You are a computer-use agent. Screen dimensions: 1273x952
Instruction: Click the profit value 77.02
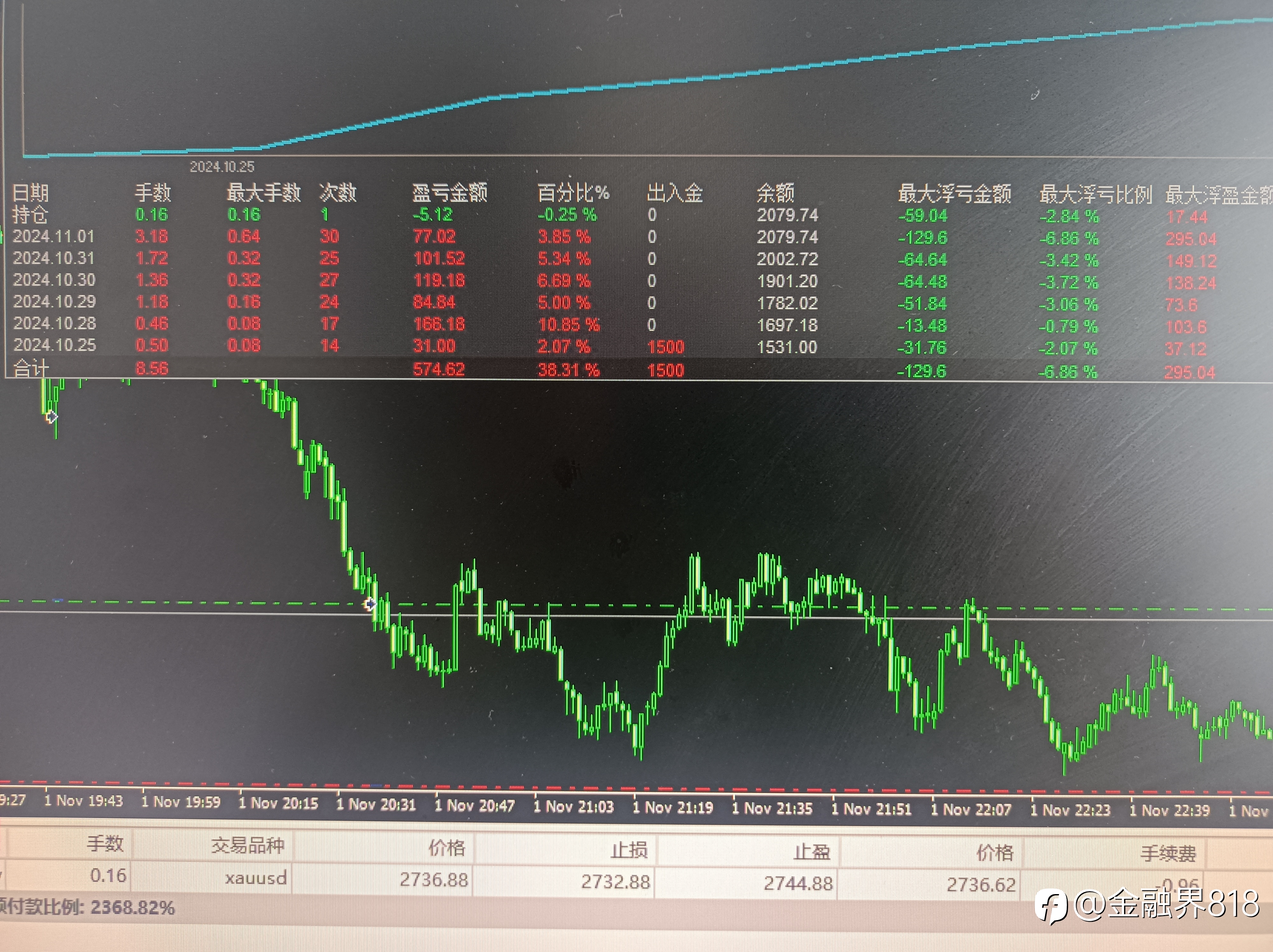(x=434, y=237)
